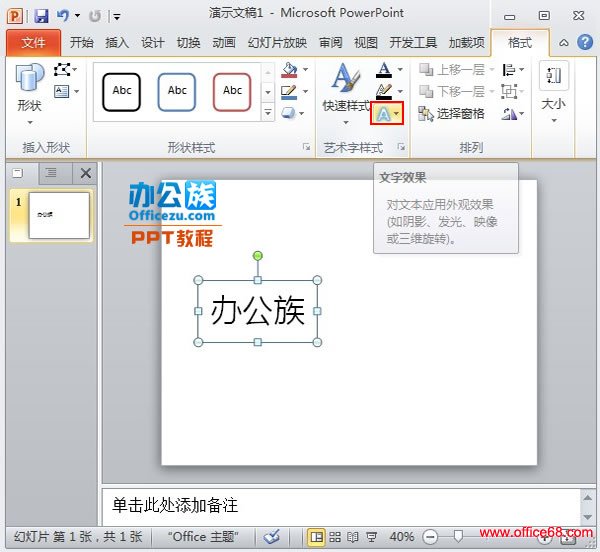Switch to the 动画 tab
This screenshot has height=552, width=600.
click(224, 42)
